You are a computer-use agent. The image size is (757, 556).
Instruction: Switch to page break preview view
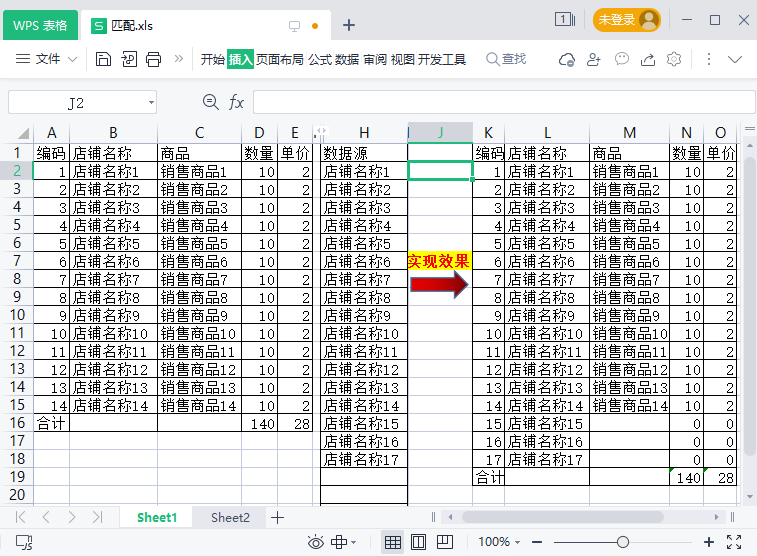tap(445, 542)
